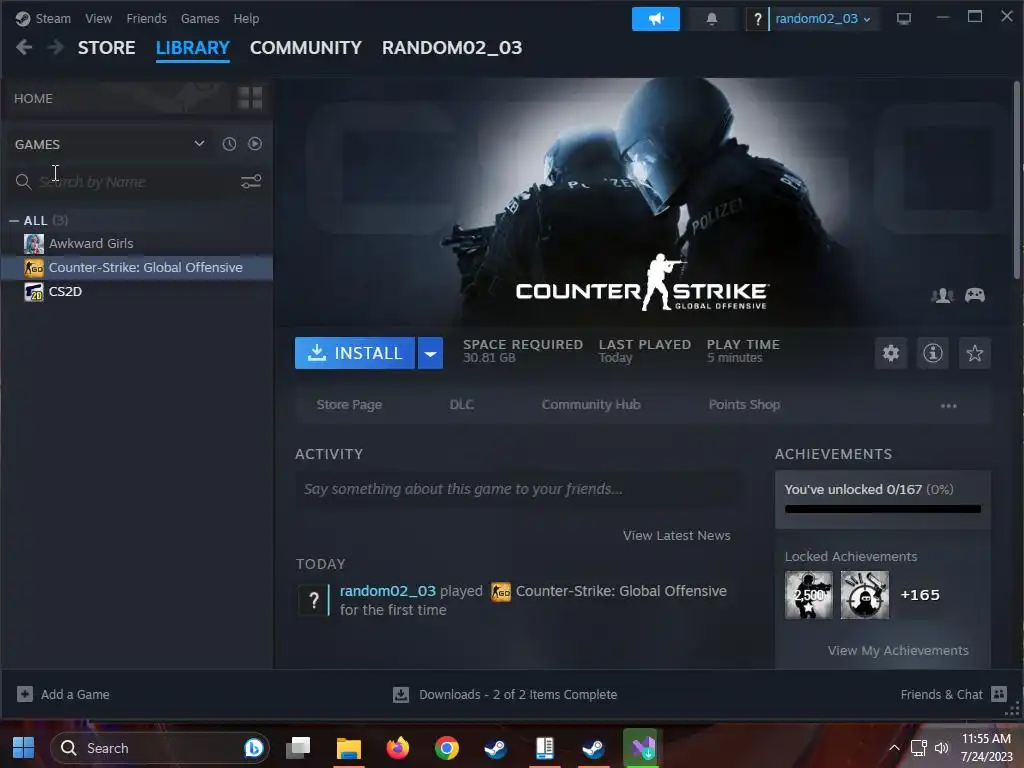Open the advanced filter sliders icon
The height and width of the screenshot is (768, 1024).
251,182
